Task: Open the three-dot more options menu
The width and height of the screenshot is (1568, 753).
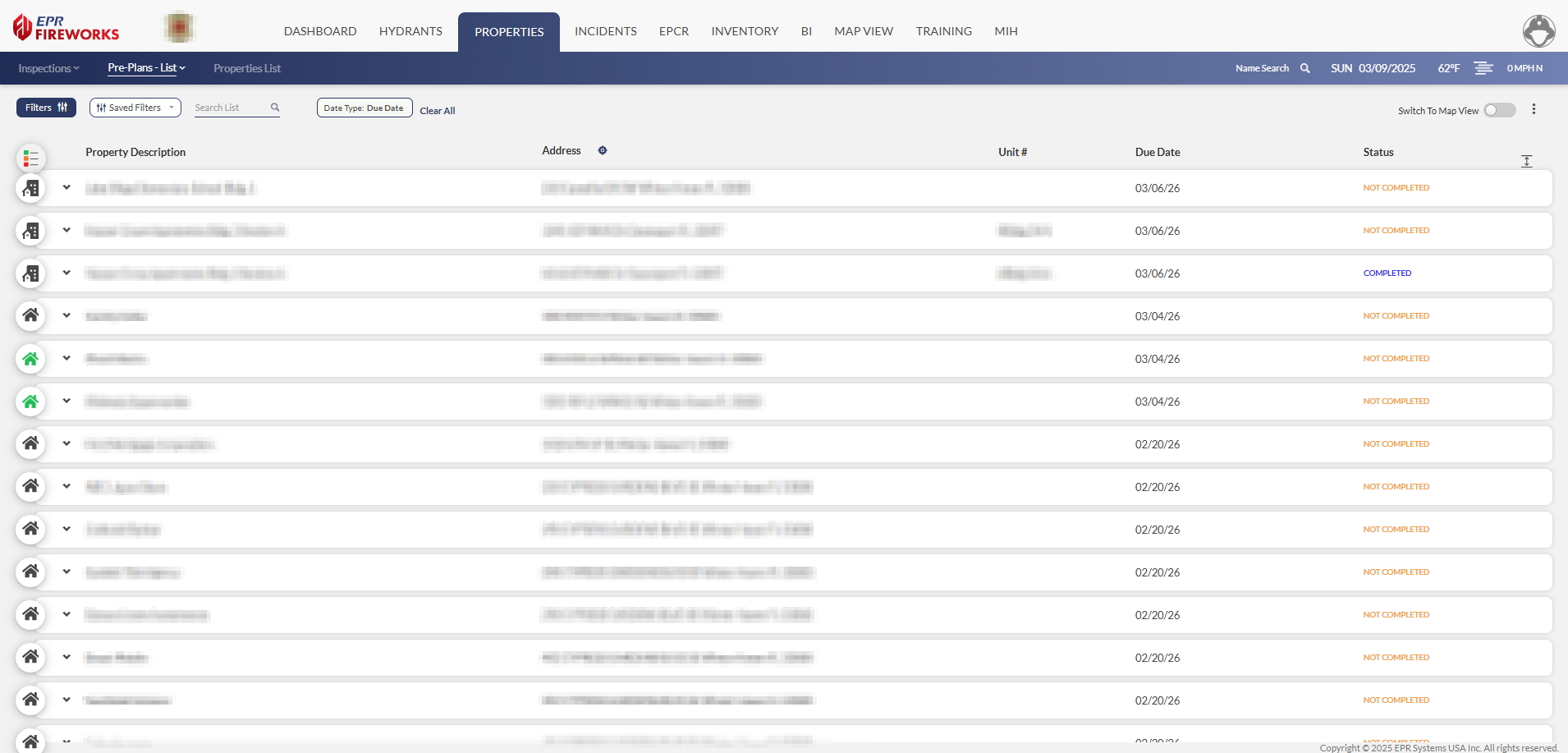Action: [1534, 109]
